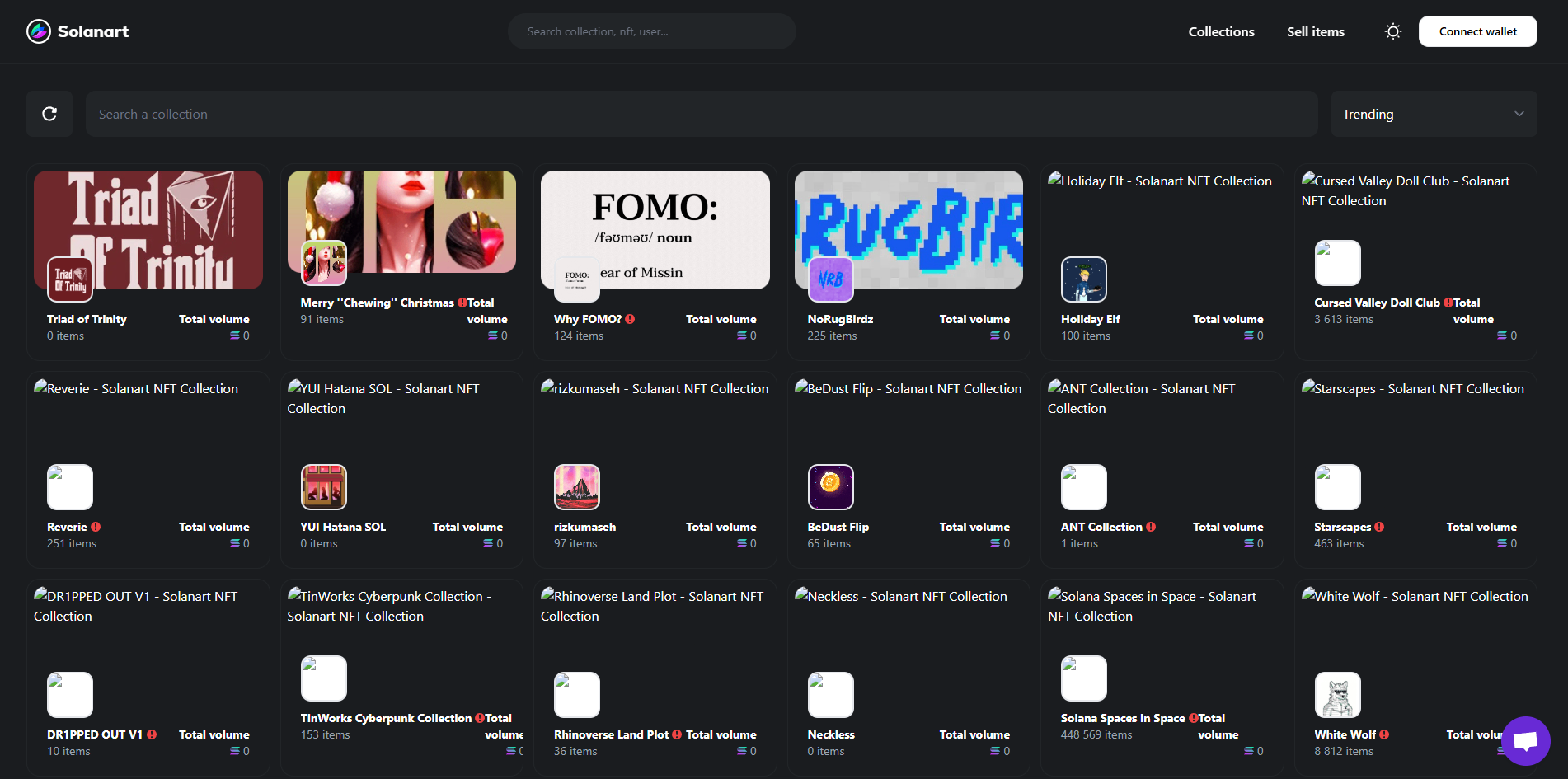Click the BeDust Flip coin avatar
The height and width of the screenshot is (779, 1568).
tap(830, 486)
